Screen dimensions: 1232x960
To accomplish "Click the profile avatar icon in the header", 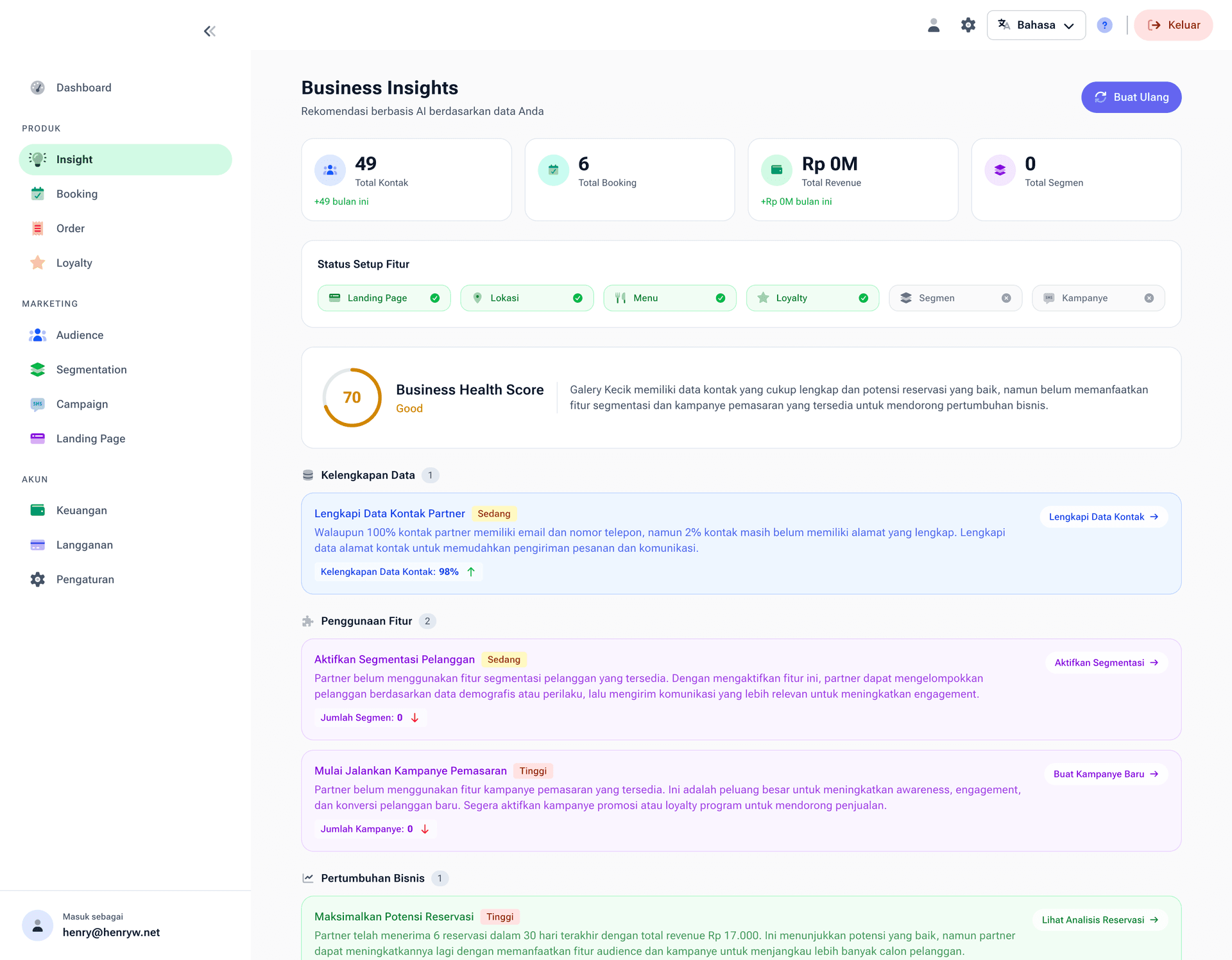I will click(x=934, y=25).
